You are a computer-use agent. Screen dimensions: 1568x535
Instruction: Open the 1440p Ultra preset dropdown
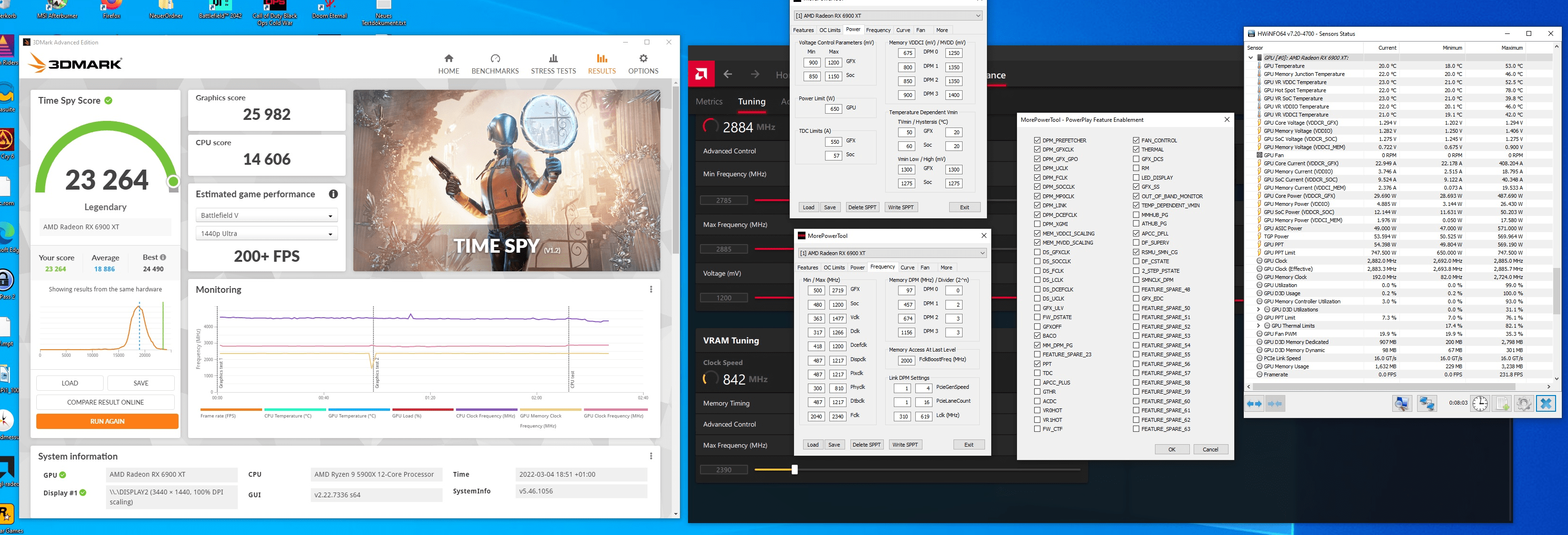coord(266,234)
